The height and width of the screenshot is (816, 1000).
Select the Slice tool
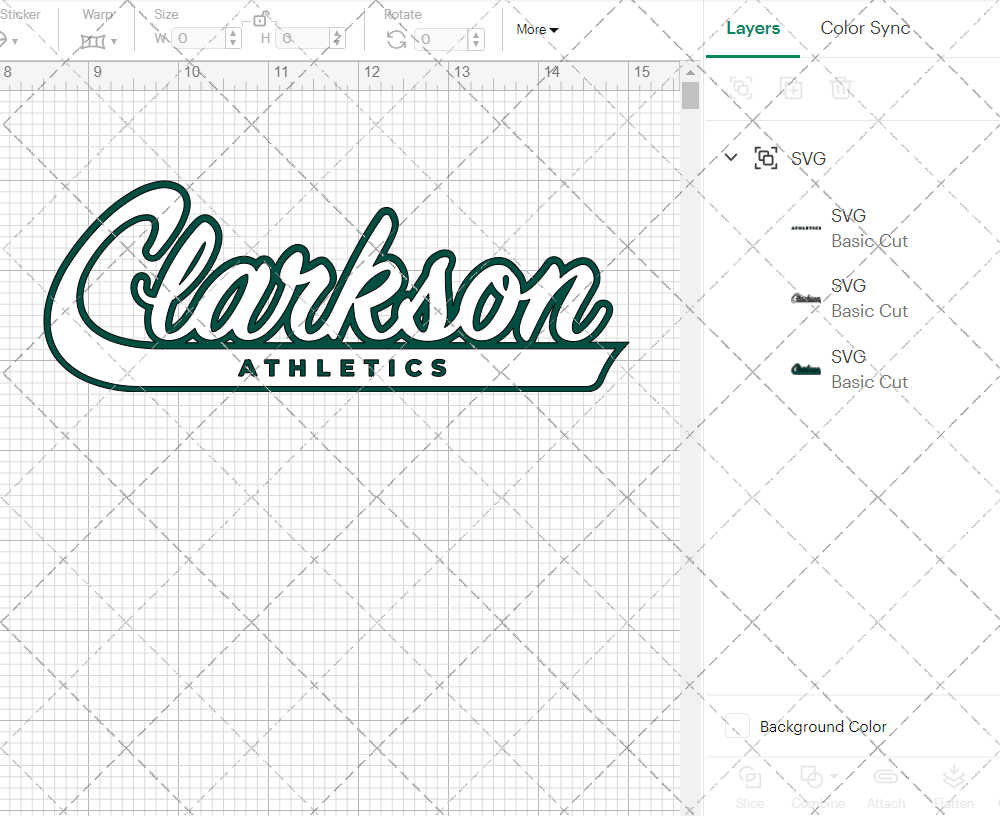750,785
